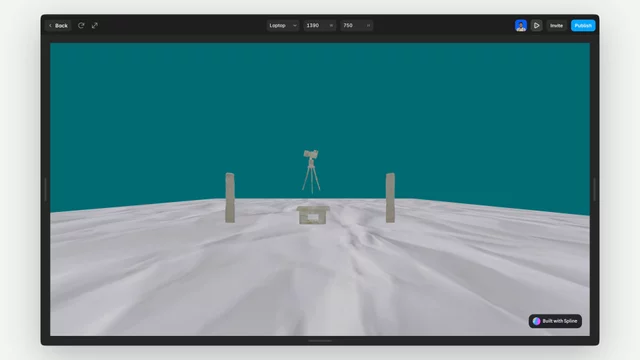Click the right viewport resize handle
640x360 pixels.
tap(595, 189)
